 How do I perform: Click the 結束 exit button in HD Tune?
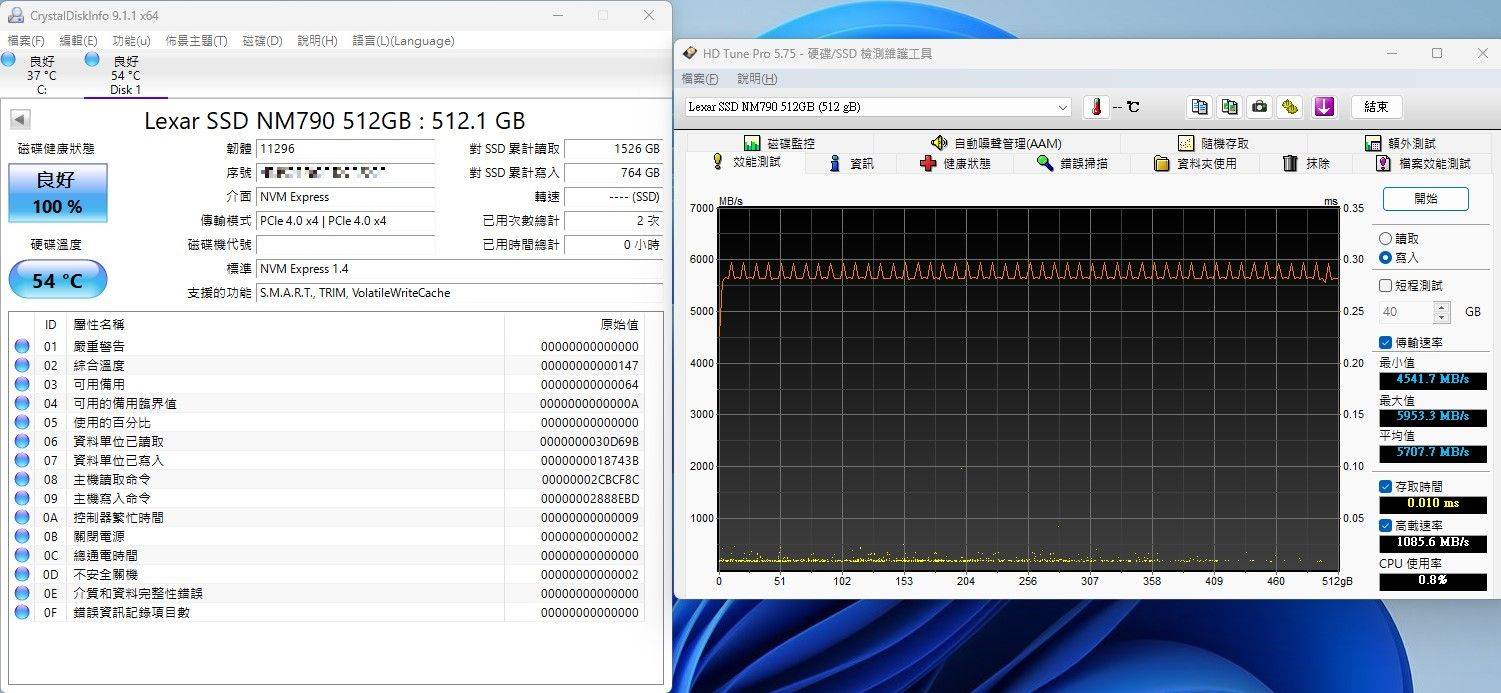click(1376, 107)
